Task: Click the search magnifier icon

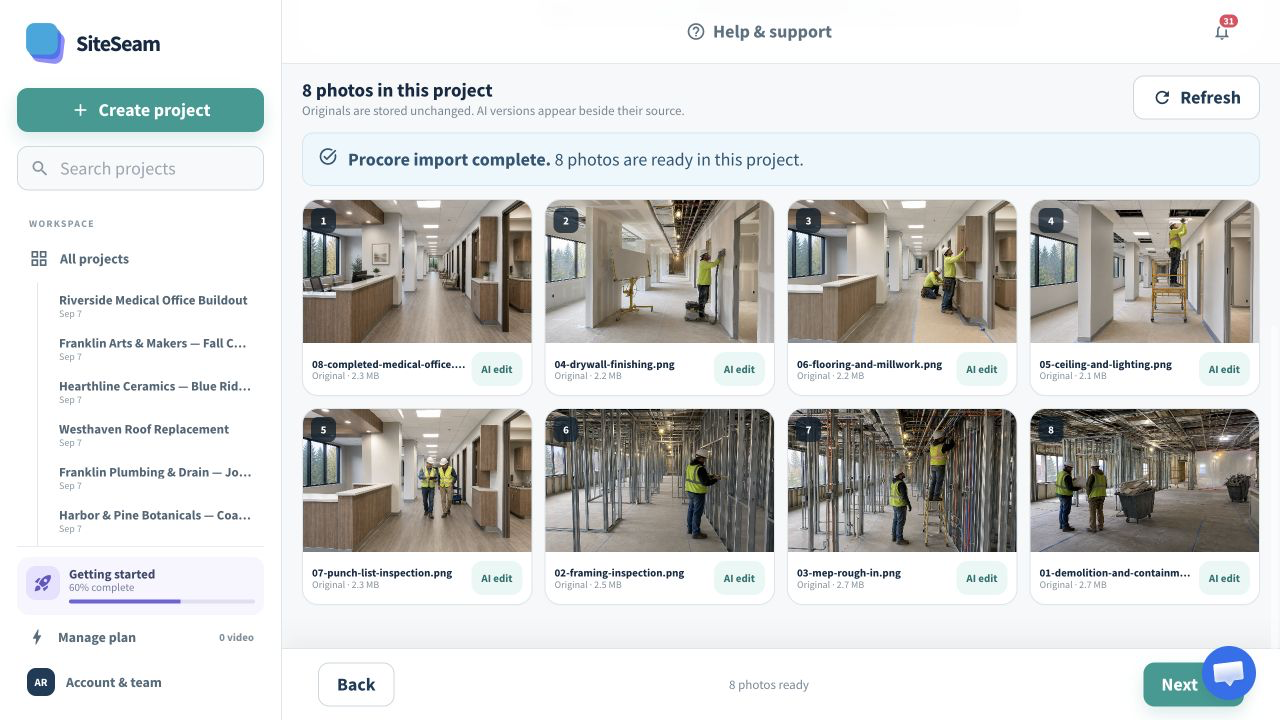Action: (x=40, y=168)
